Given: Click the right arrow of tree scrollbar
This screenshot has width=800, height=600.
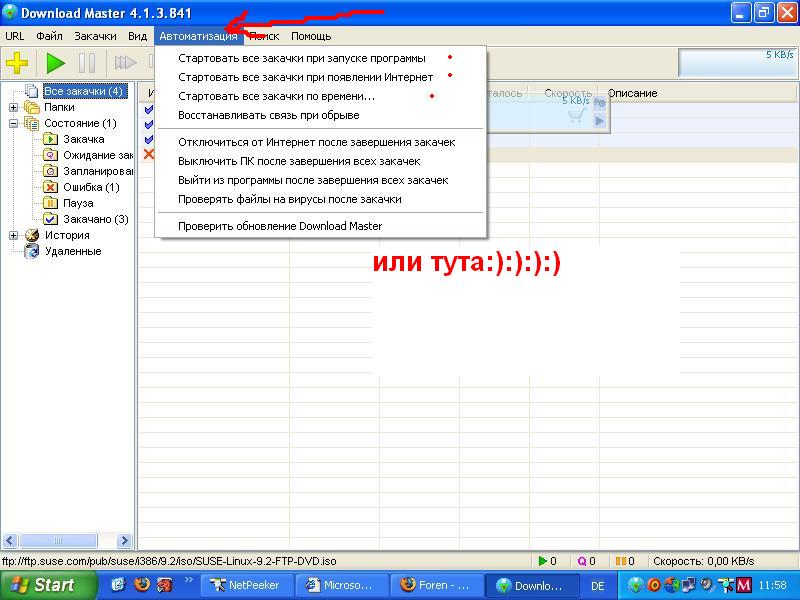Looking at the screenshot, I should tap(123, 540).
